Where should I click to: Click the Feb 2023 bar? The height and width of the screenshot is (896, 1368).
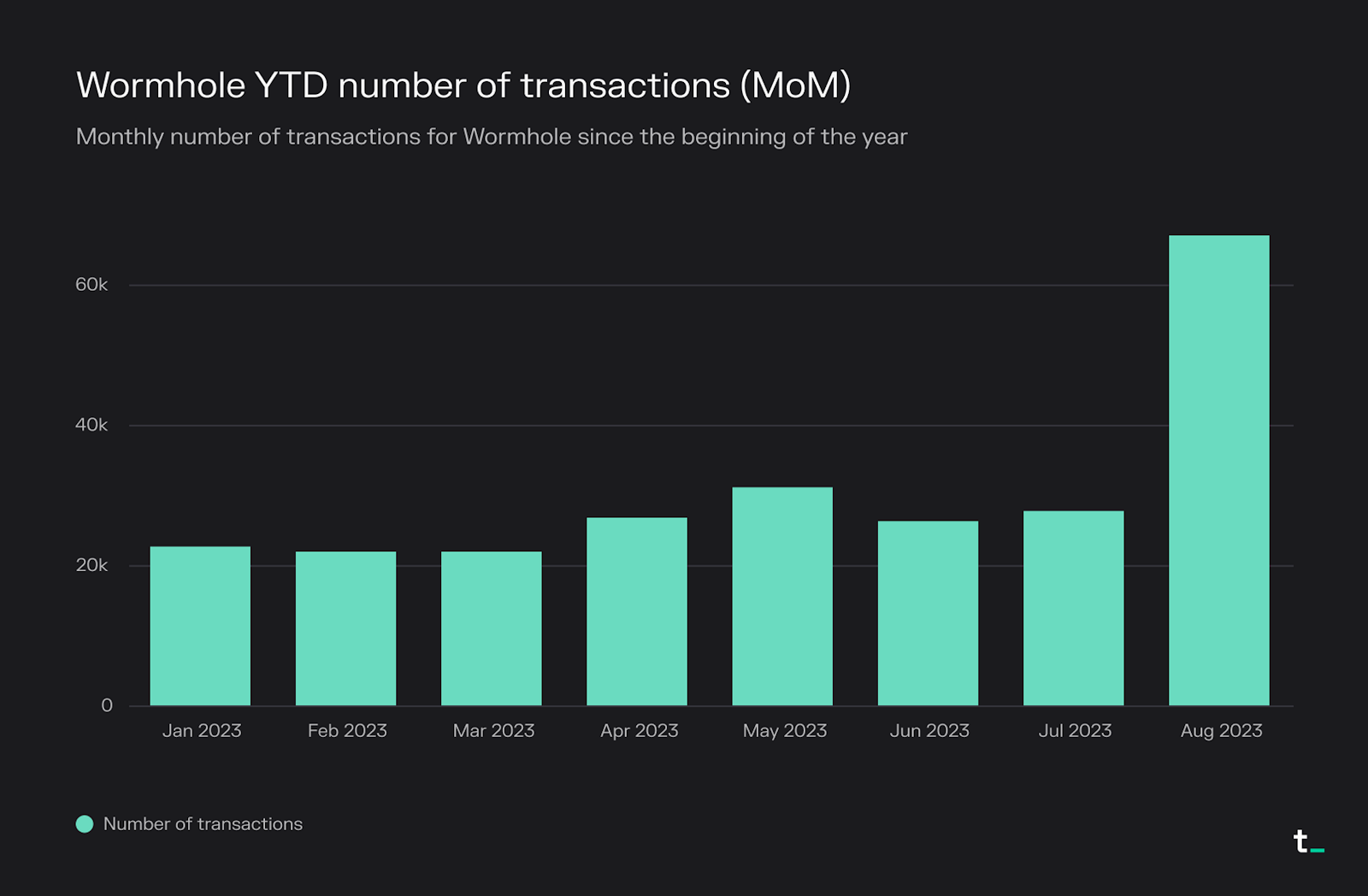345,628
